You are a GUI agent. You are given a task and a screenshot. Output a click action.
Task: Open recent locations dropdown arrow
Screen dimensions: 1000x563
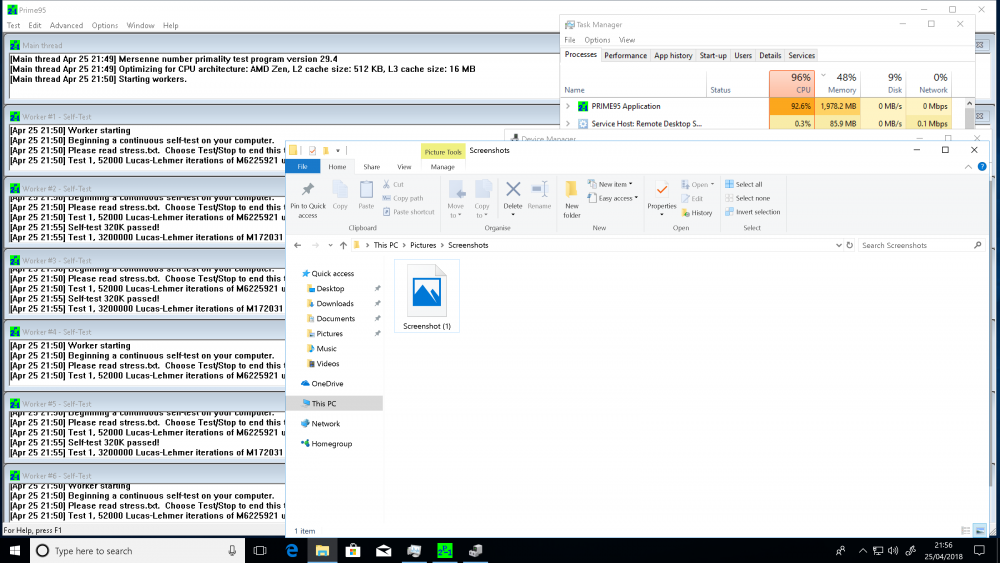[x=330, y=245]
